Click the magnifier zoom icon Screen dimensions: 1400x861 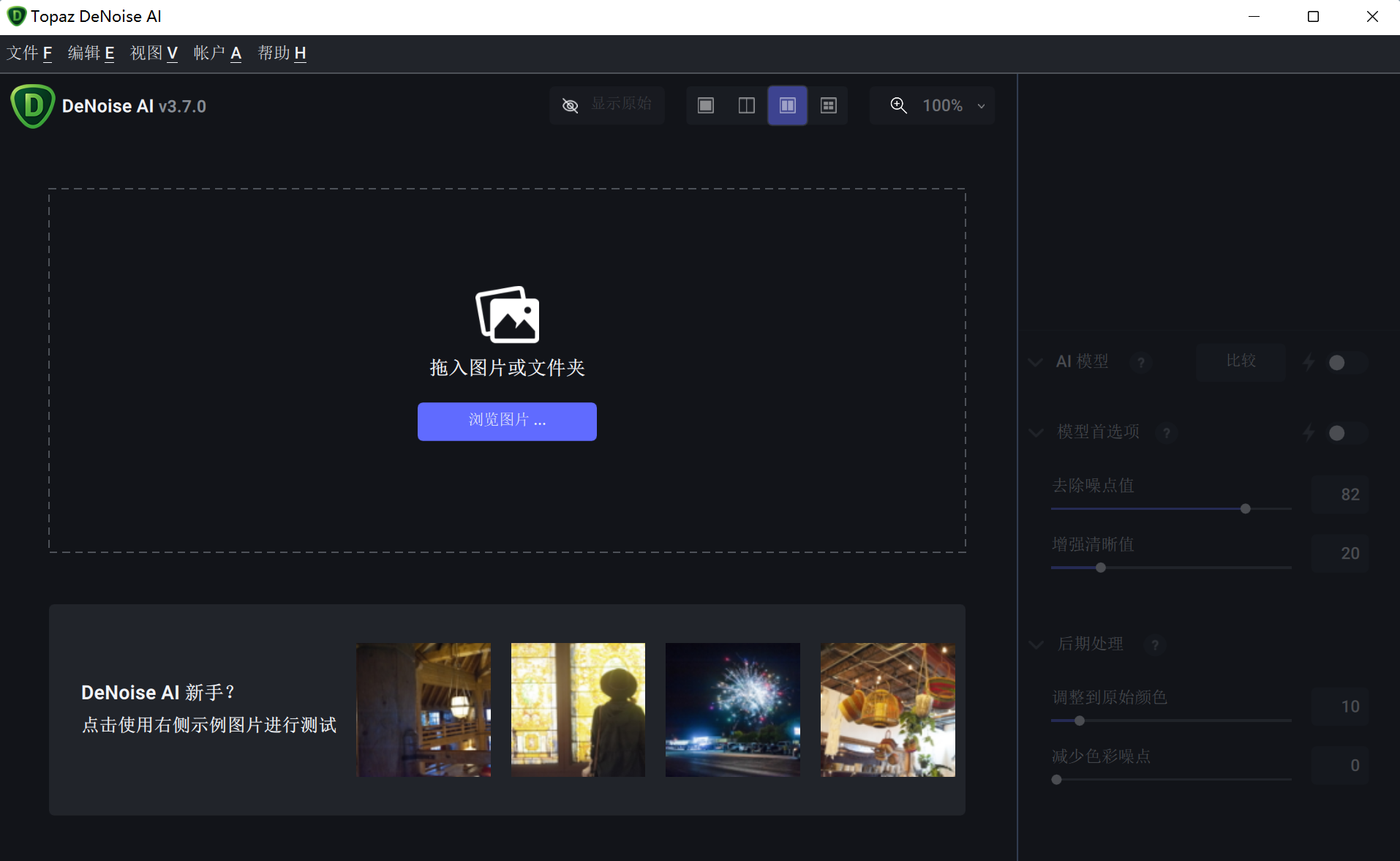pos(899,105)
